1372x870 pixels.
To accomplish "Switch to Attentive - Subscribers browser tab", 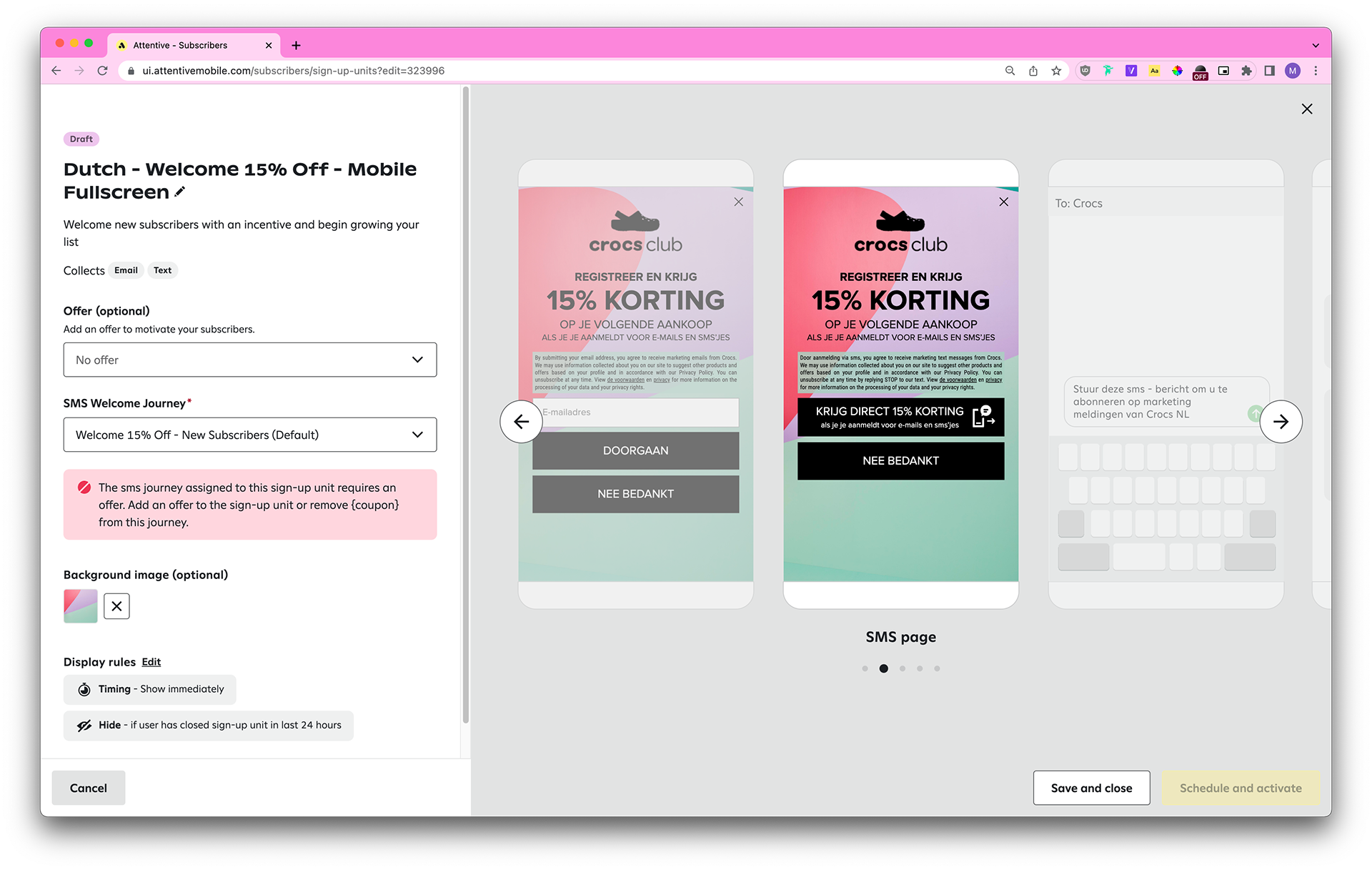I will pyautogui.click(x=180, y=45).
